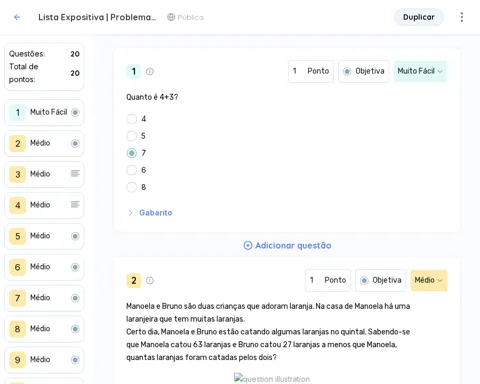480x384 pixels.
Task: Click objective-type icon in sidebar row 2
Action: pyautogui.click(x=75, y=143)
